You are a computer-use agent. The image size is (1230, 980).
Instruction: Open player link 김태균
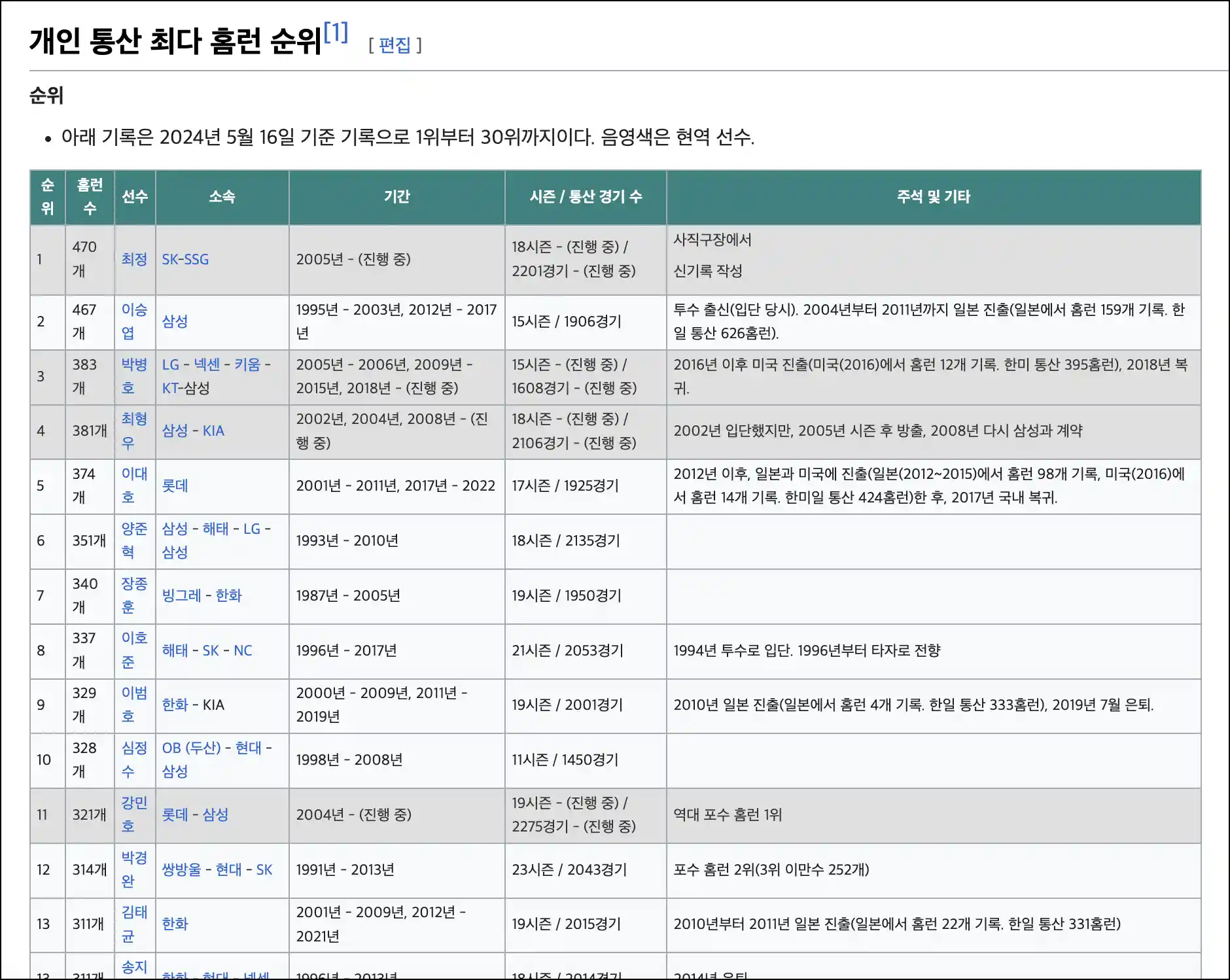click(134, 924)
